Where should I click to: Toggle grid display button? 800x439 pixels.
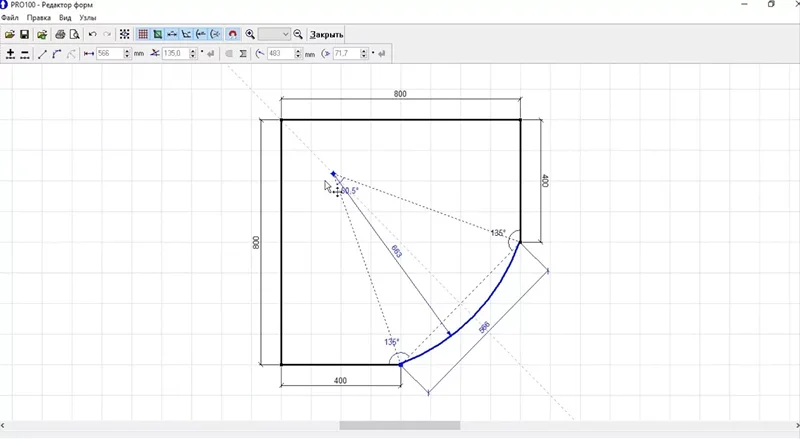[143, 34]
